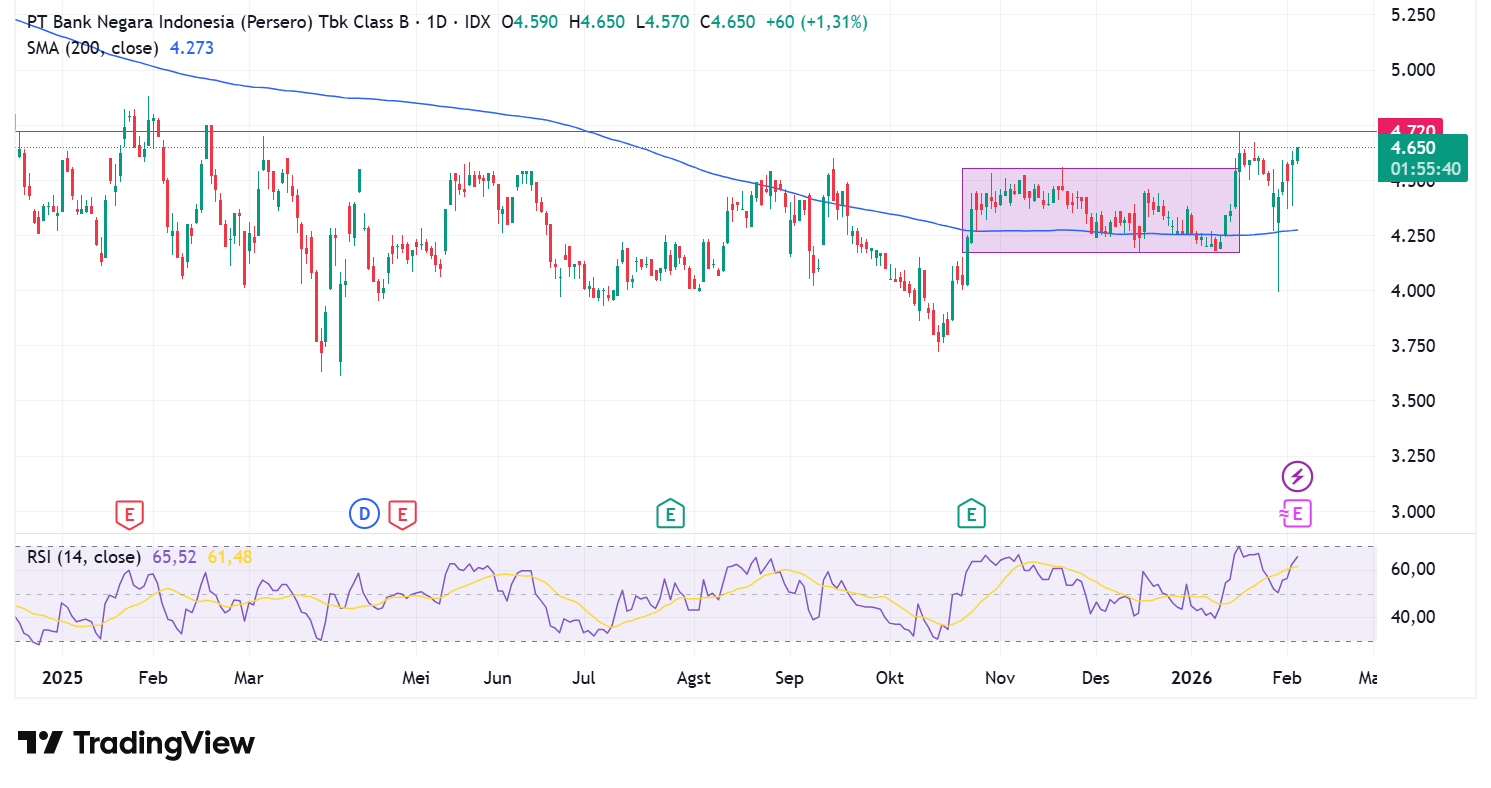Open the green earnings marker above Agst
Viewport: 1491px width, 788px height.
[670, 515]
